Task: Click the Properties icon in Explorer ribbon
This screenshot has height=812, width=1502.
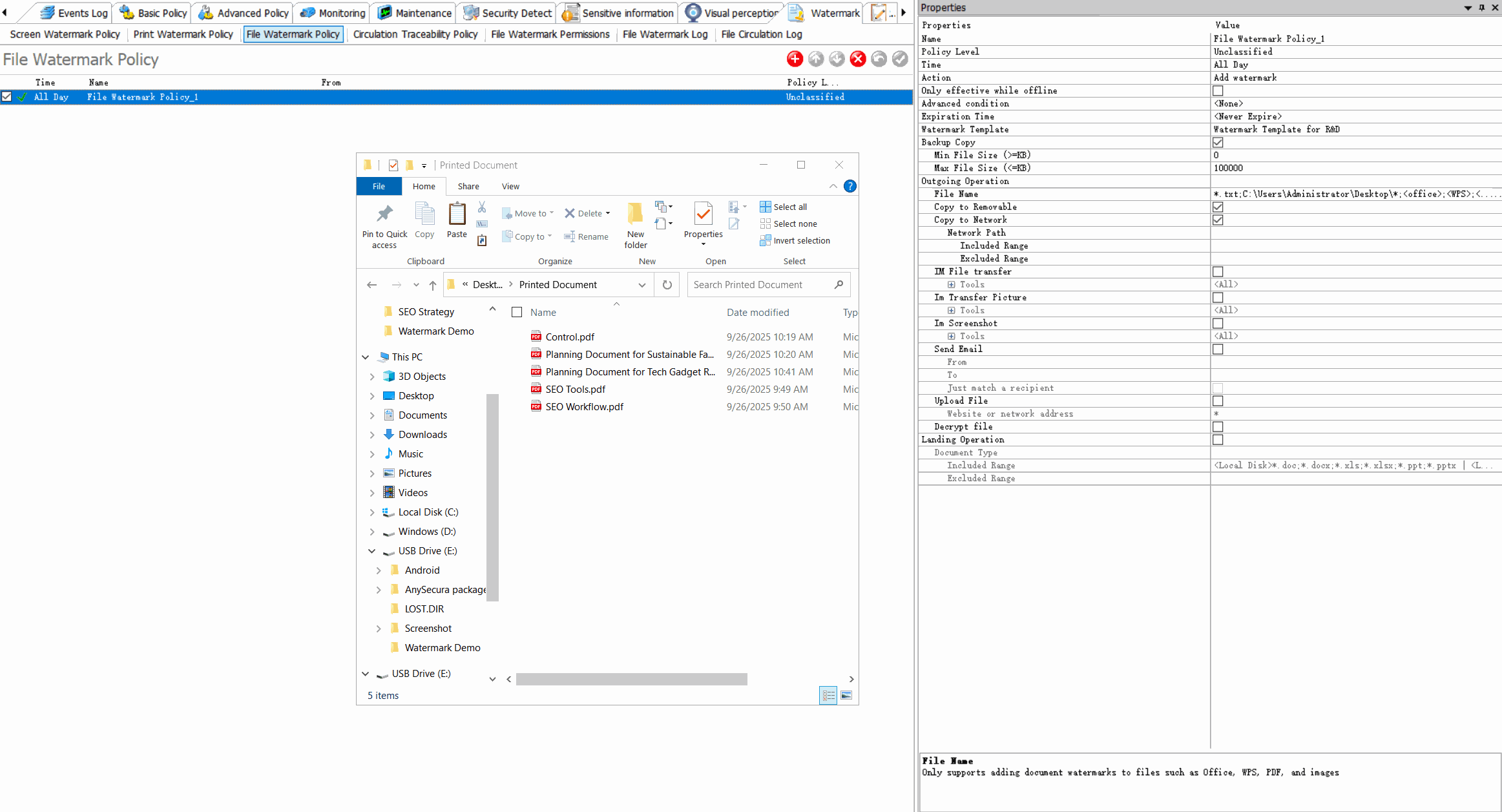Action: click(703, 214)
